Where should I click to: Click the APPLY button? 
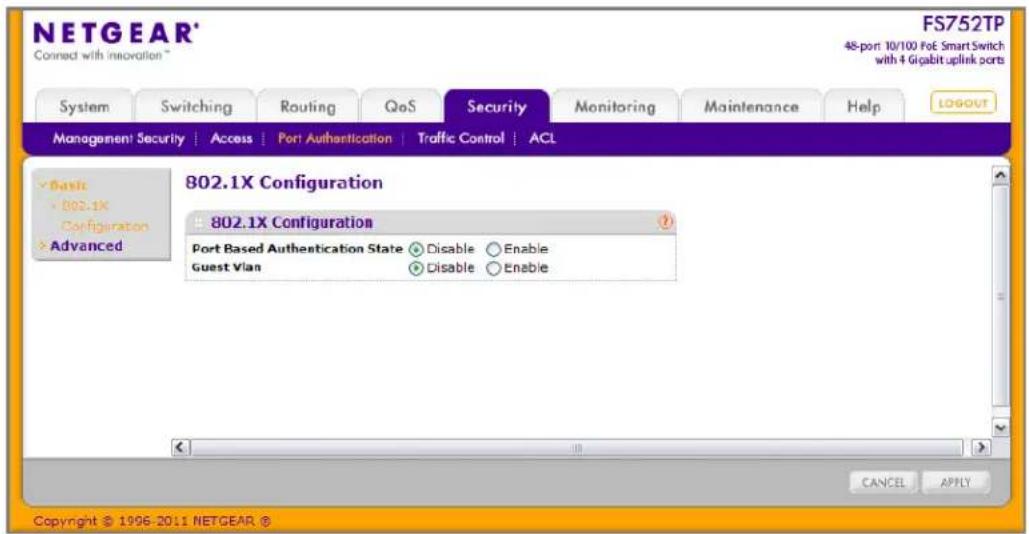tap(956, 483)
